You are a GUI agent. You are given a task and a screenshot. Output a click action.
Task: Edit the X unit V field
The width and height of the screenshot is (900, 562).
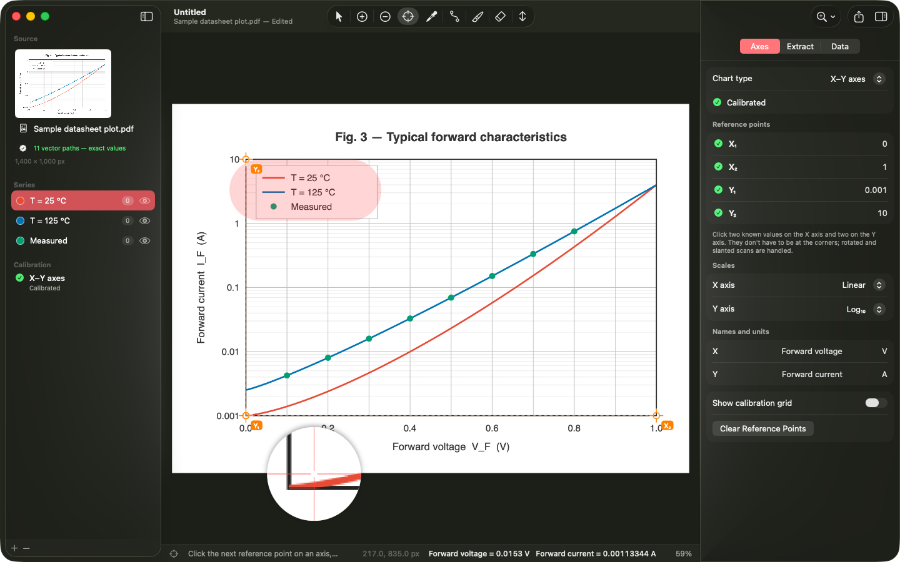[884, 351]
